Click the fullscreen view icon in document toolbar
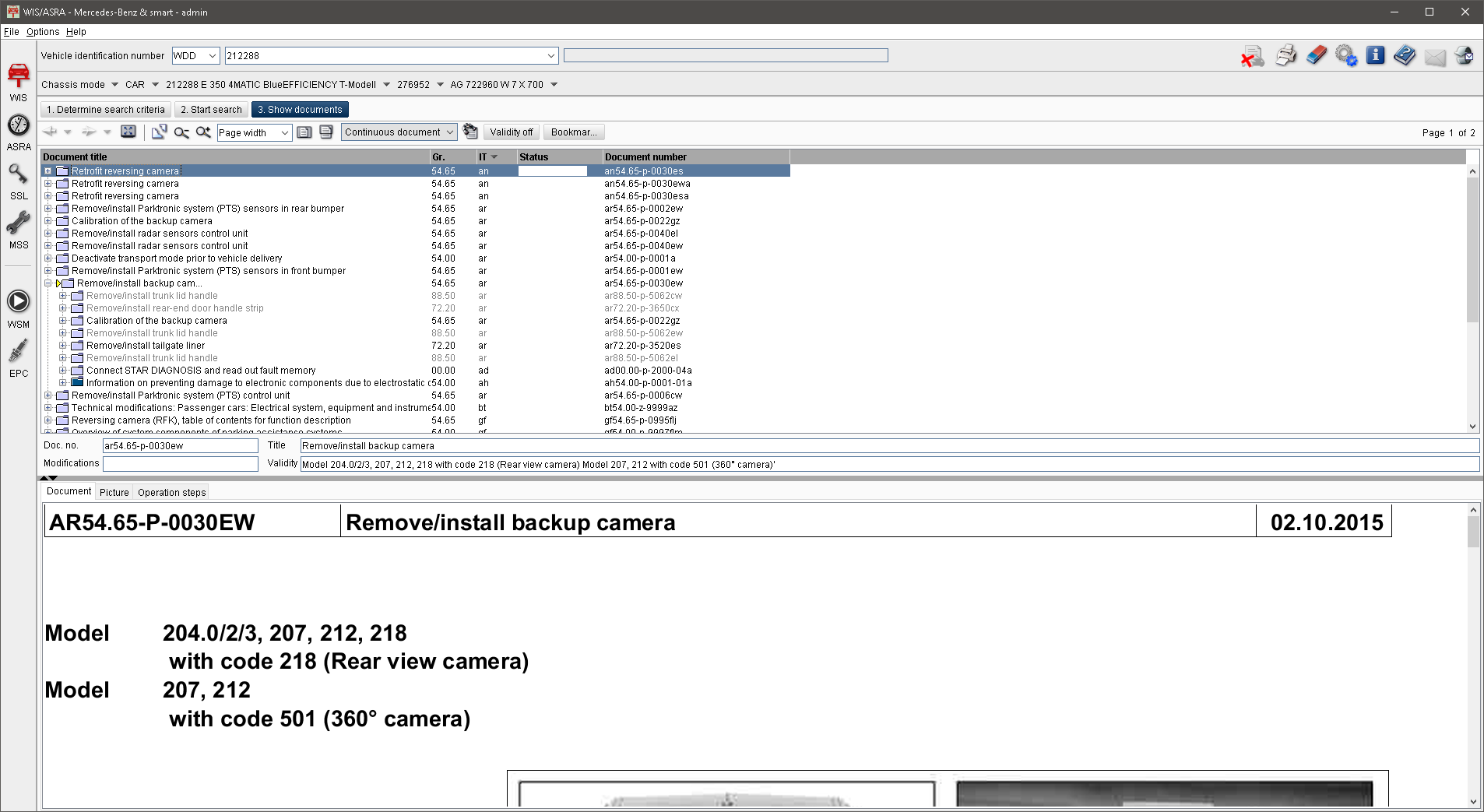The image size is (1484, 812). 128,132
